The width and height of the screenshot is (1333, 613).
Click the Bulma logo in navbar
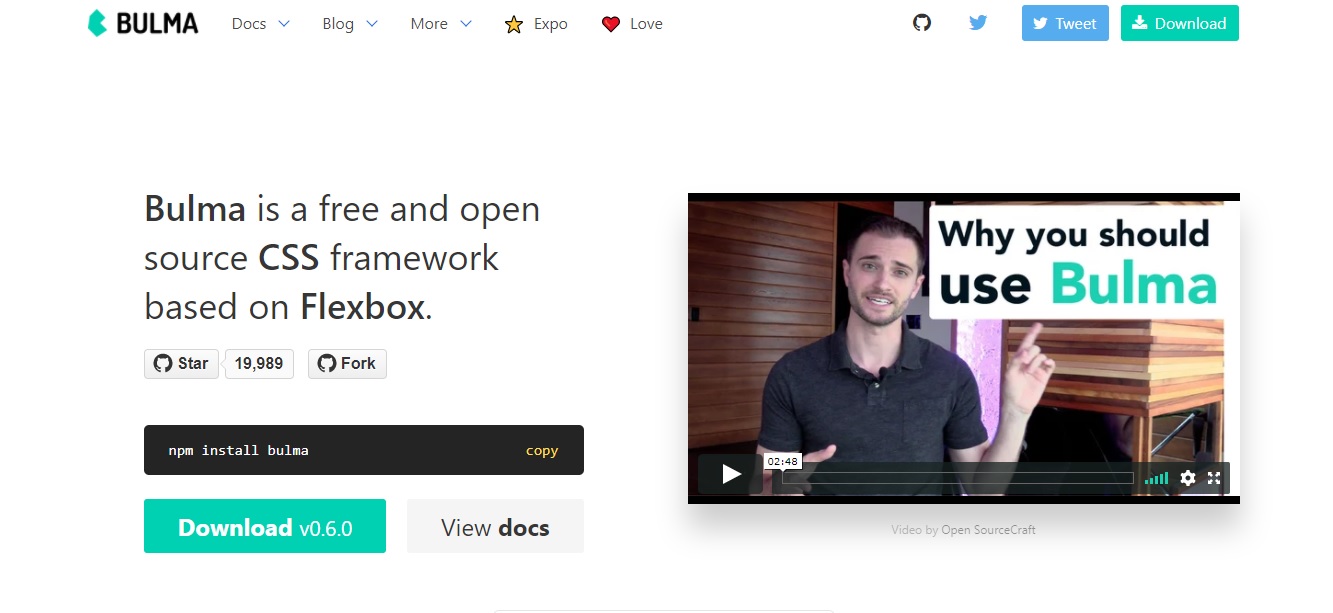coord(143,23)
